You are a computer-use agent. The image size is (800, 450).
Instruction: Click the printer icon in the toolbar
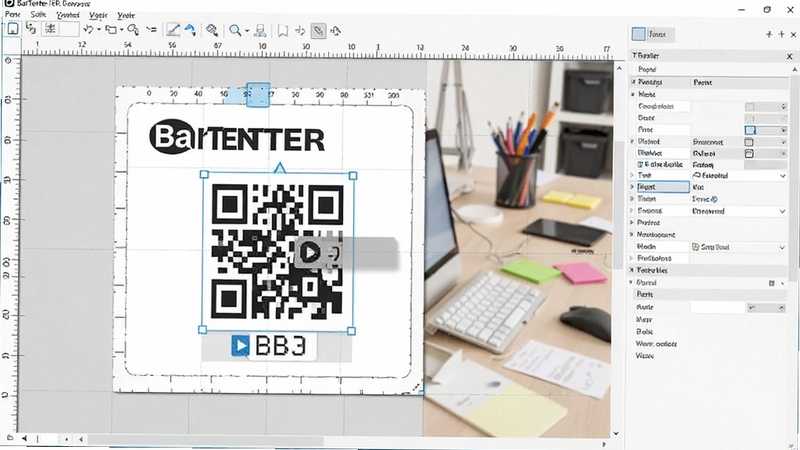point(260,31)
